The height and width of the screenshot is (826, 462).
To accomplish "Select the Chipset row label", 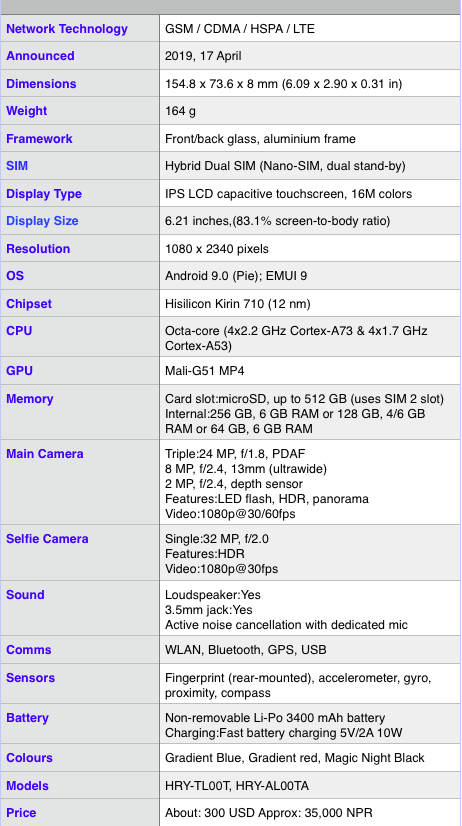I will [29, 304].
